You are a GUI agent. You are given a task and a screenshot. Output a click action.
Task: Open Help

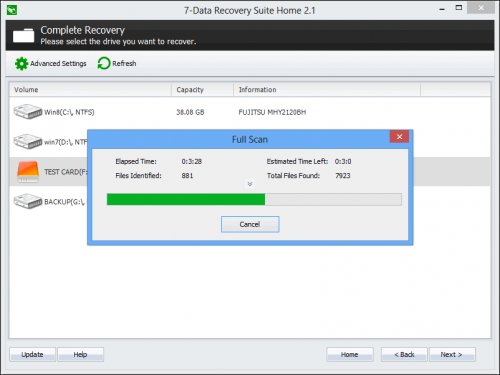[x=80, y=355]
